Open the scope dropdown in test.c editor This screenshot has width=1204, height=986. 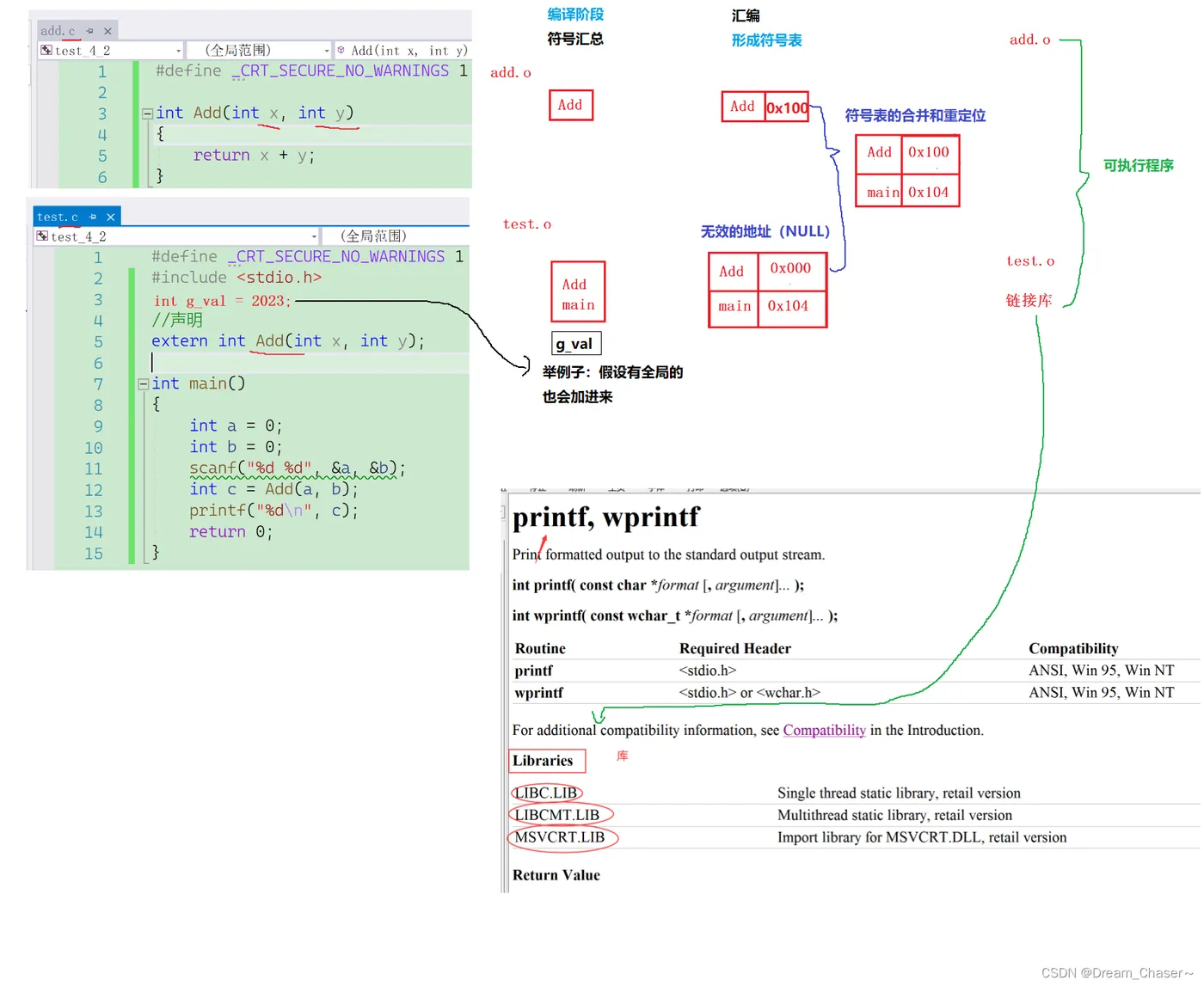[x=396, y=236]
